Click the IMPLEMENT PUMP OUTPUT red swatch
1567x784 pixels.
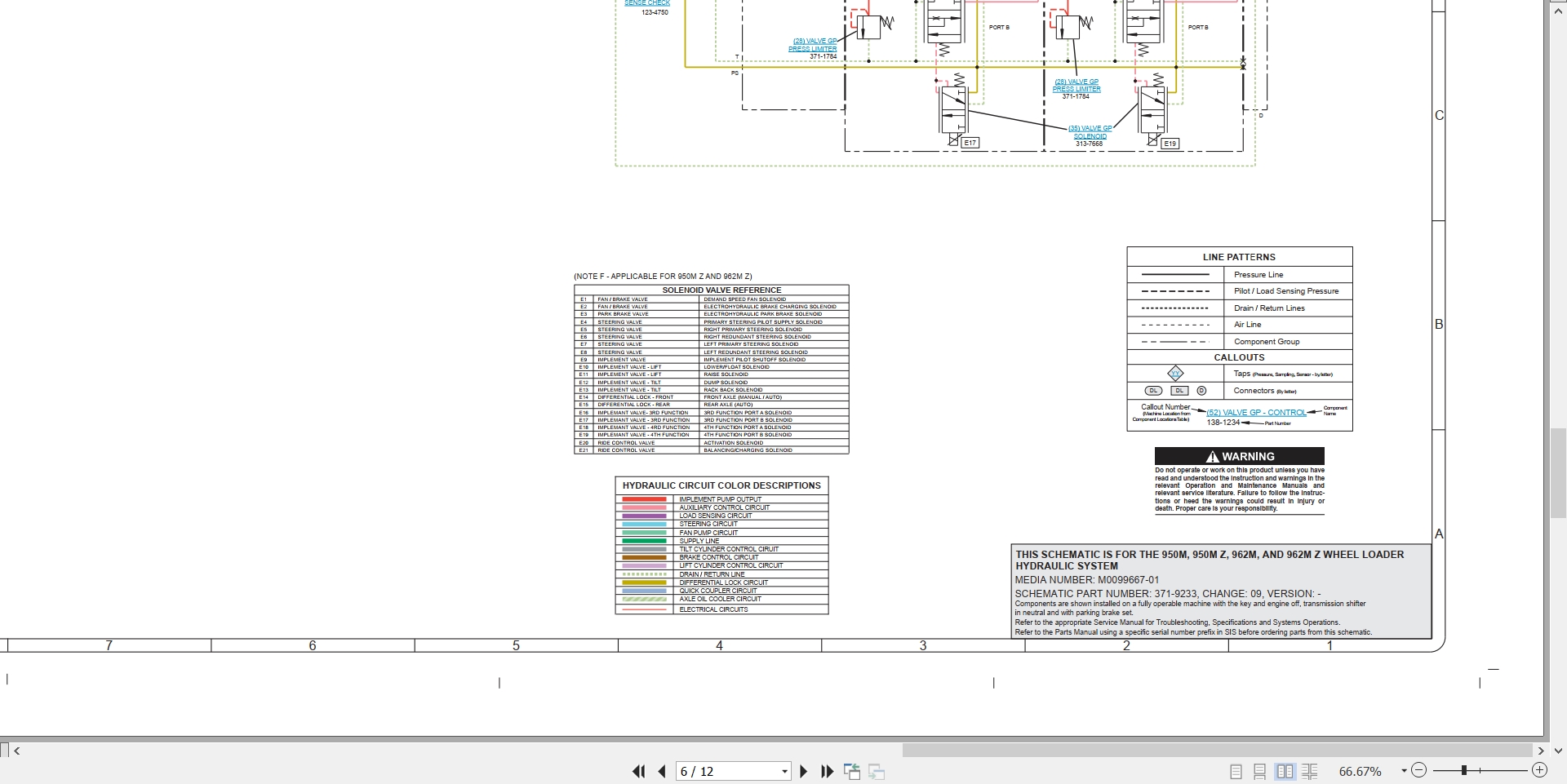(645, 499)
